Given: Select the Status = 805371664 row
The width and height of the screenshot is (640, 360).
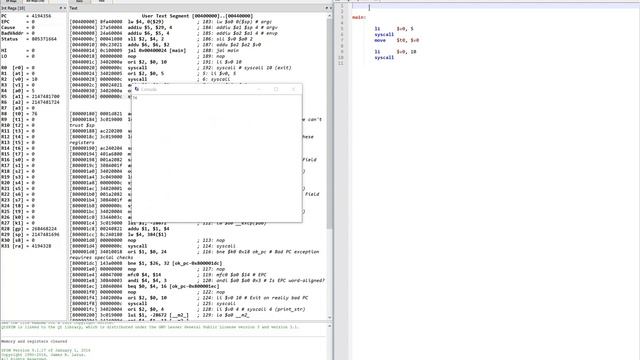Looking at the screenshot, I should pyautogui.click(x=29, y=39).
